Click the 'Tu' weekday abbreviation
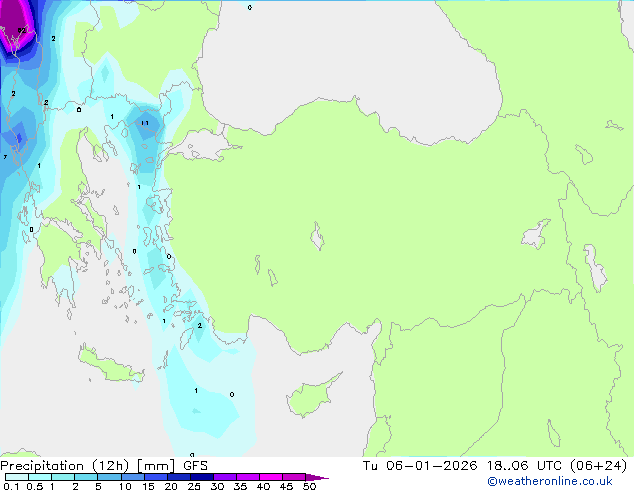 370,466
